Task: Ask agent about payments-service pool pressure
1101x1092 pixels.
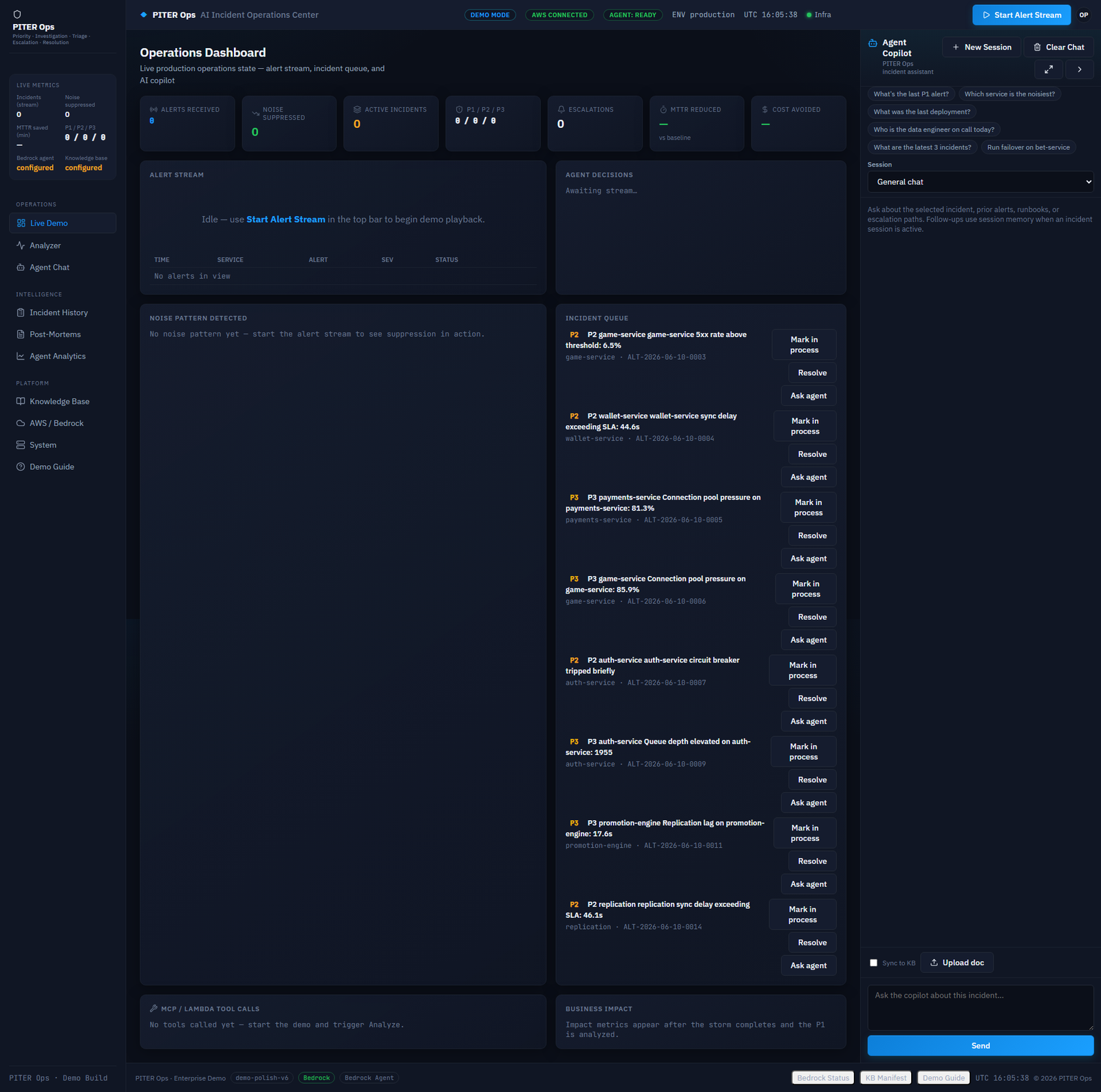Action: (809, 559)
